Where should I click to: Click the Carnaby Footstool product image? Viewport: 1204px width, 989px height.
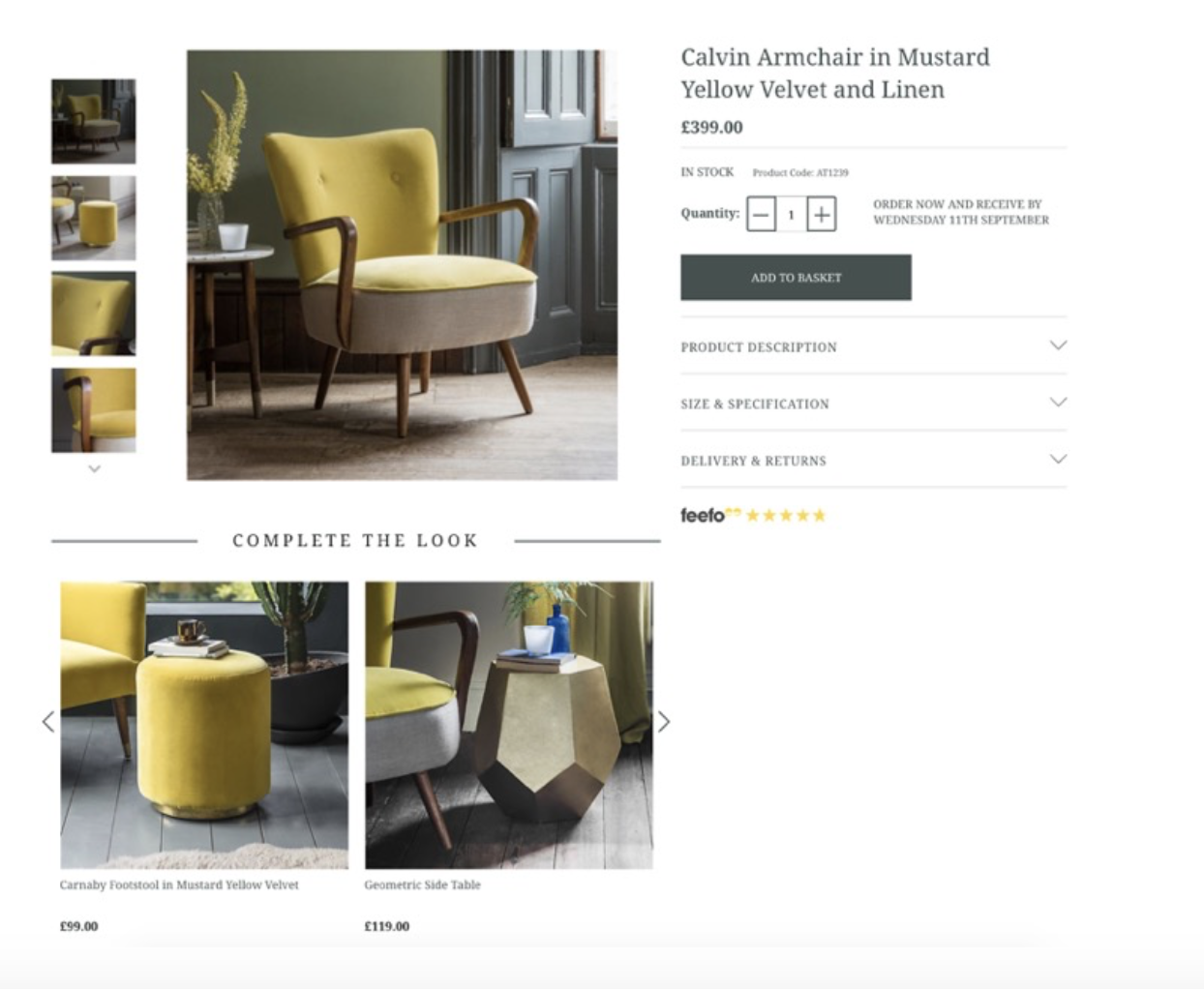click(204, 725)
